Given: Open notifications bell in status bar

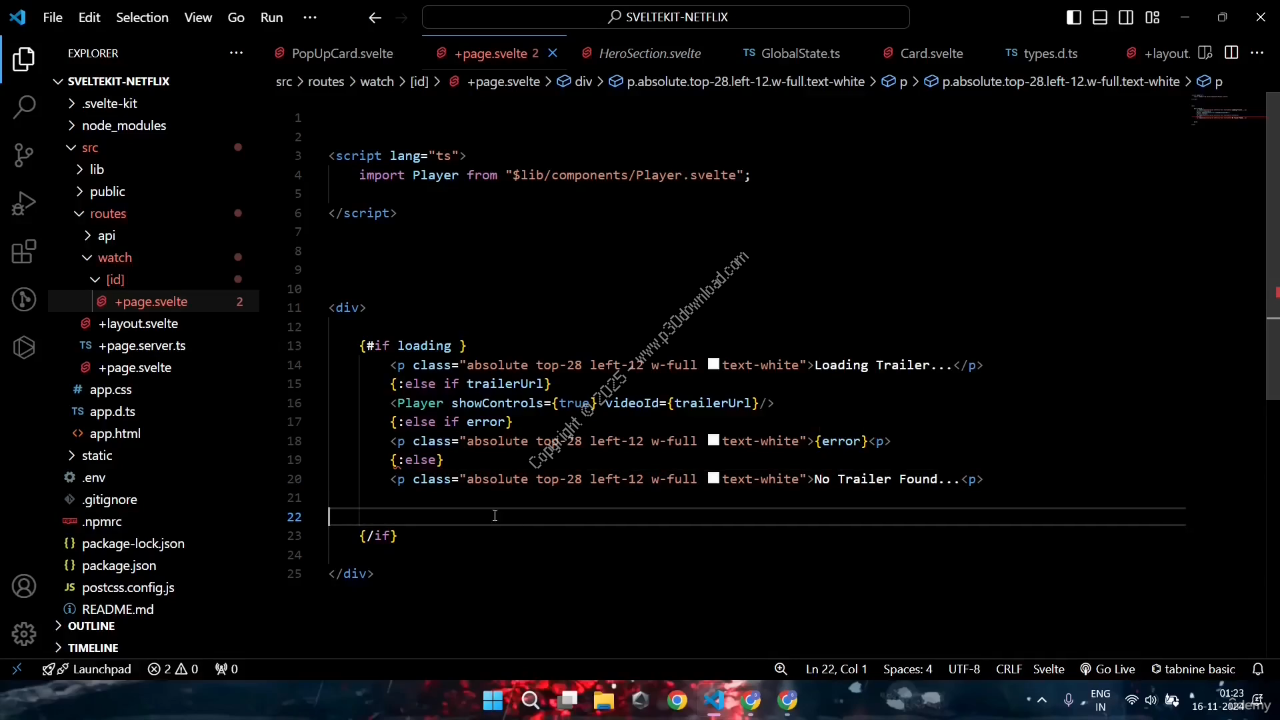Looking at the screenshot, I should coord(1259,669).
